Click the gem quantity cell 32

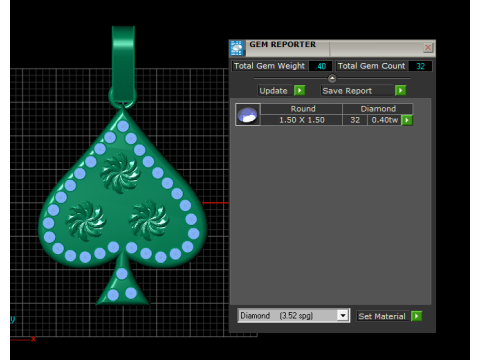(x=355, y=120)
